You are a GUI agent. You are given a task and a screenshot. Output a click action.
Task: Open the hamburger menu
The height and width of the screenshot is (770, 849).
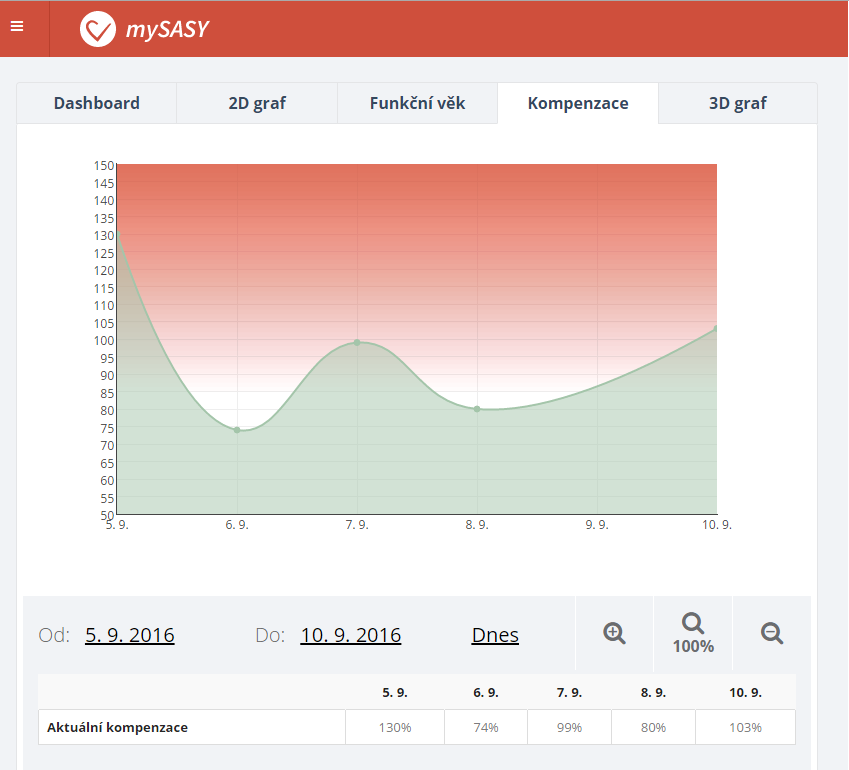17,27
